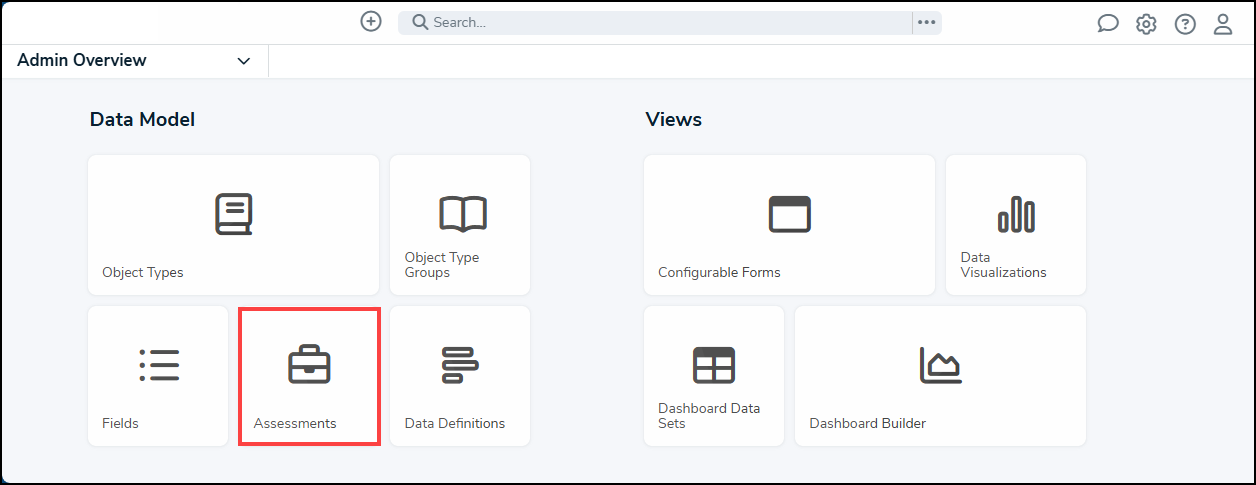
Task: Open the search options ellipsis menu
Action: 927,23
